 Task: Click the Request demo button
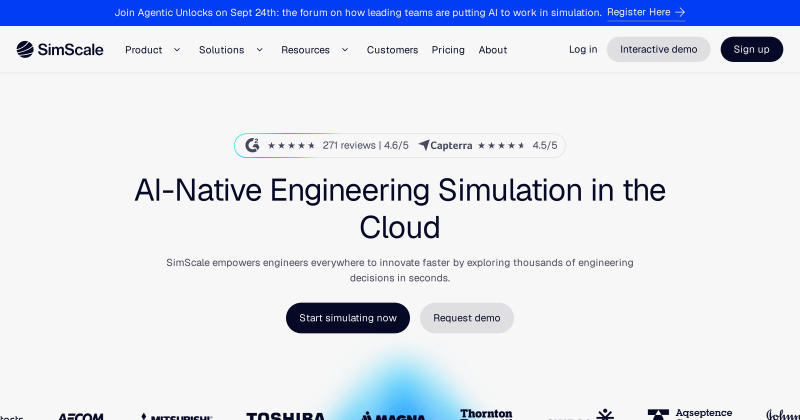coord(467,318)
